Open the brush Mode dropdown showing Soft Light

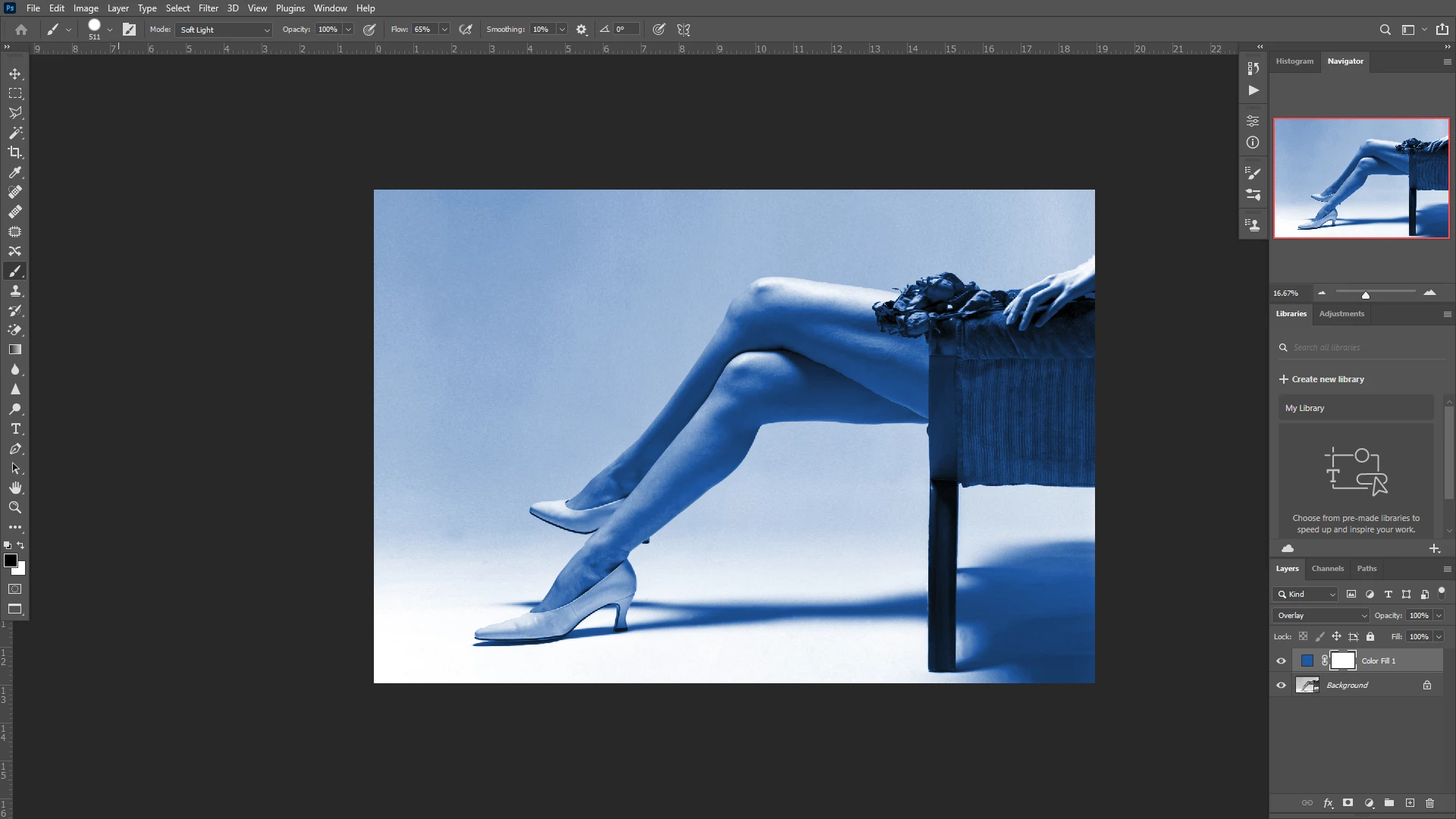(x=224, y=30)
